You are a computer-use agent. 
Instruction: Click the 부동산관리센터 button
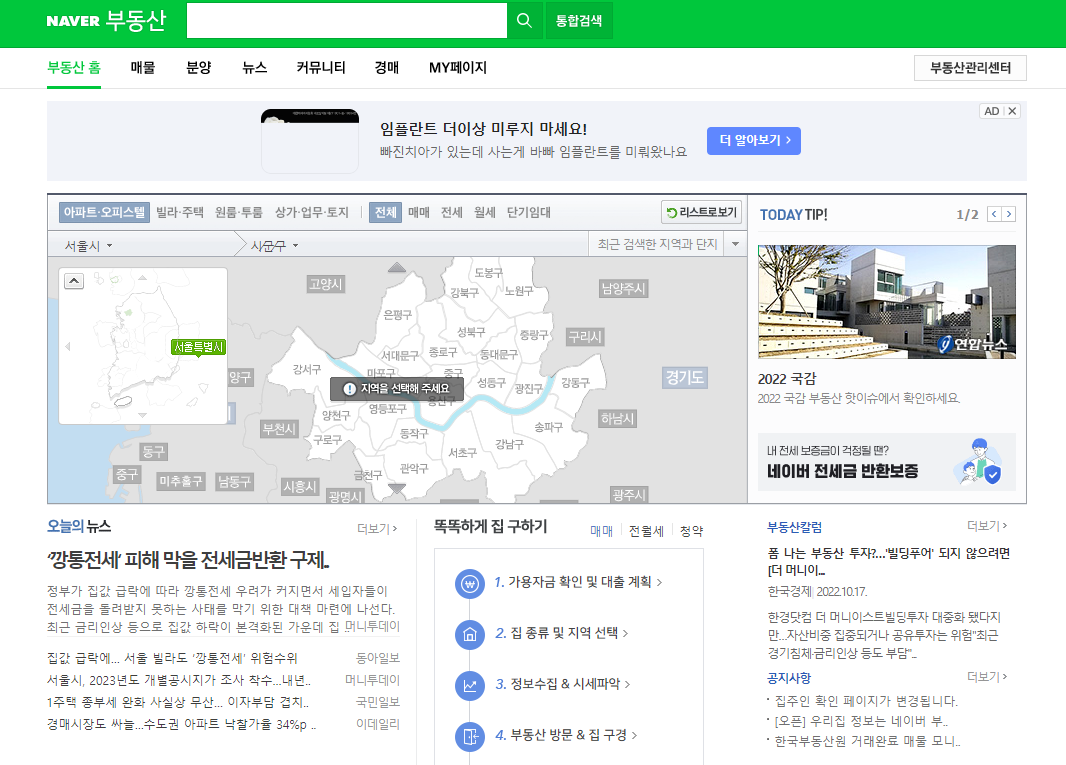point(970,68)
